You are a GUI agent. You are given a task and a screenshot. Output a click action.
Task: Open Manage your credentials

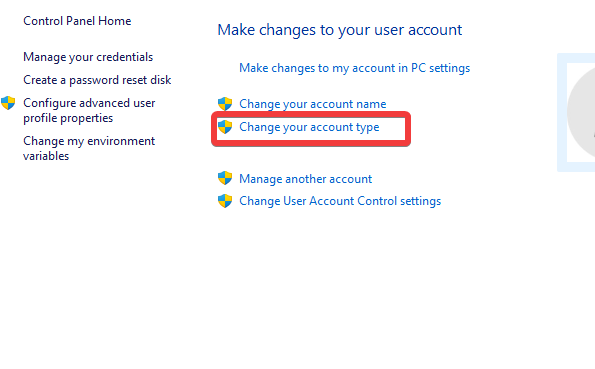coord(88,57)
